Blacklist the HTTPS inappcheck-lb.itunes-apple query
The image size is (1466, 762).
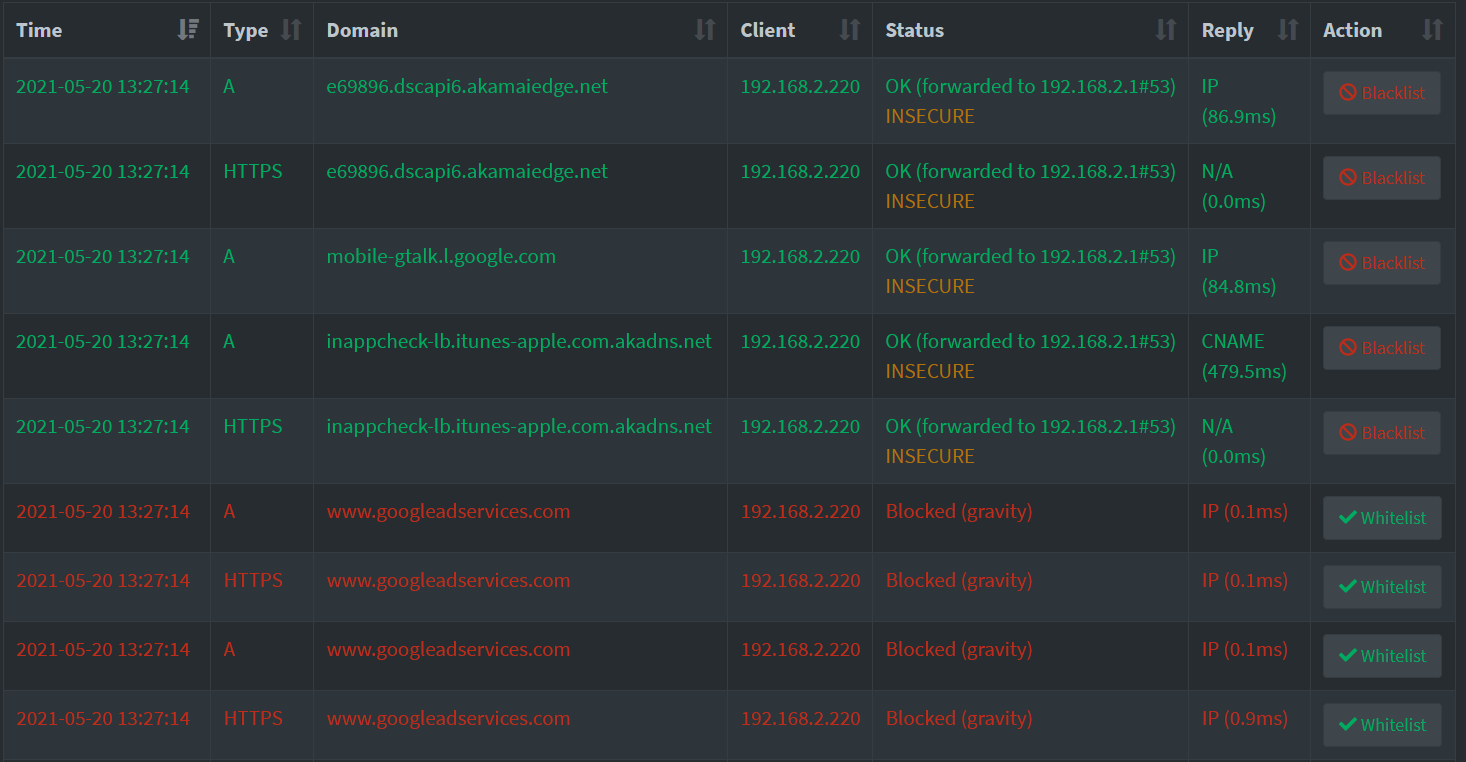1382,433
